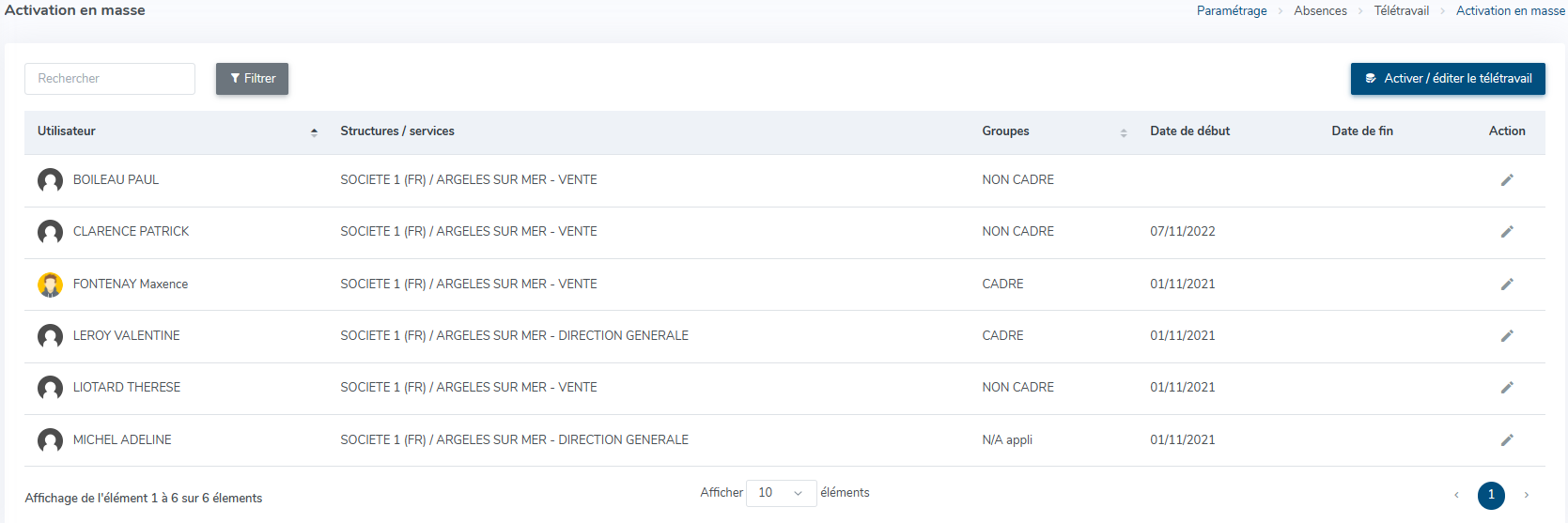
Task: Click the edit pencil for MICHEL ADELINE
Action: (1507, 440)
